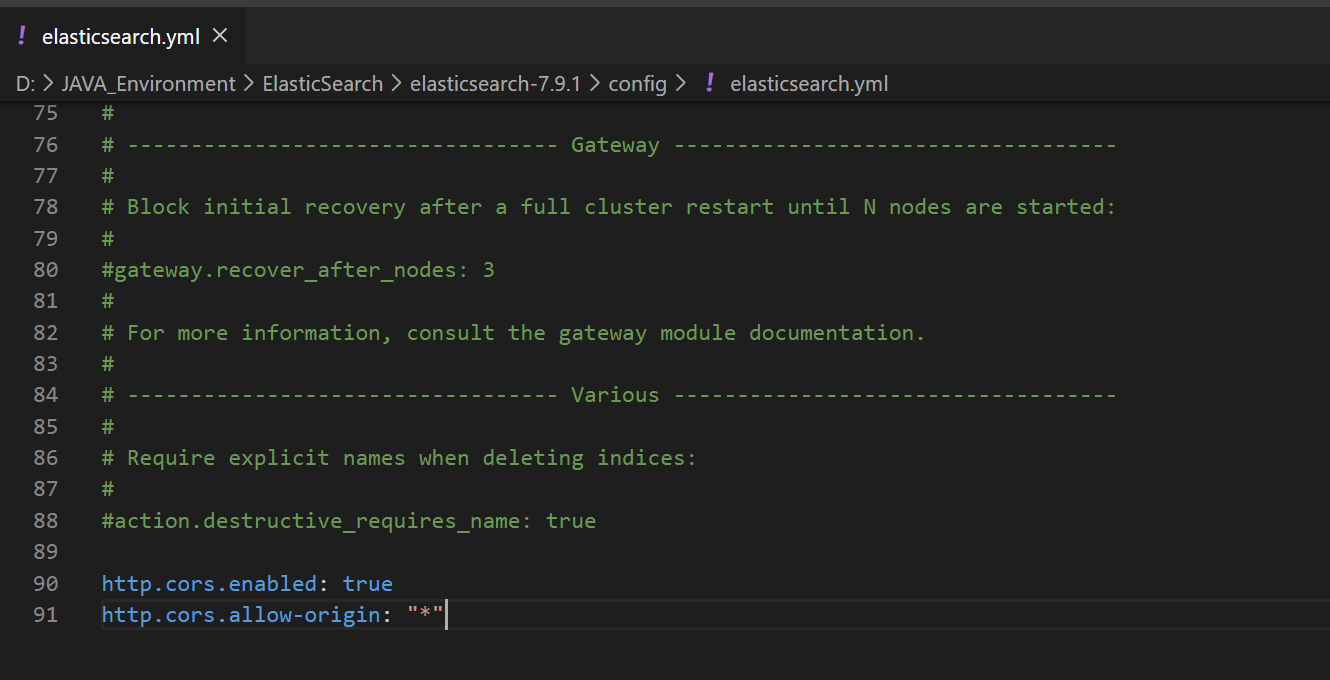
Task: Click the 'Require explicit names when deleting indices' comment
Action: click(399, 458)
